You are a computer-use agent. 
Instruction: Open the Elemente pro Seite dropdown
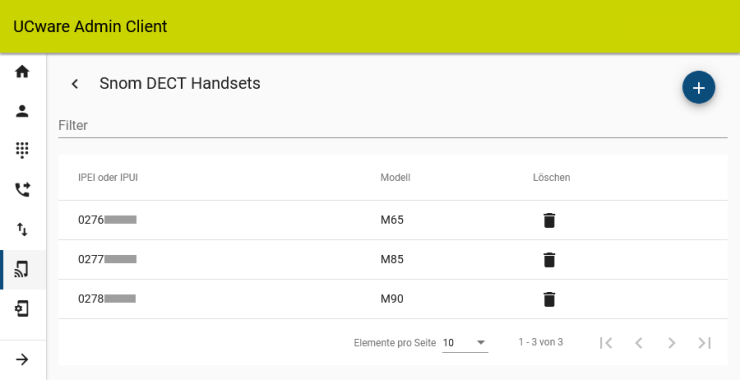tap(465, 343)
